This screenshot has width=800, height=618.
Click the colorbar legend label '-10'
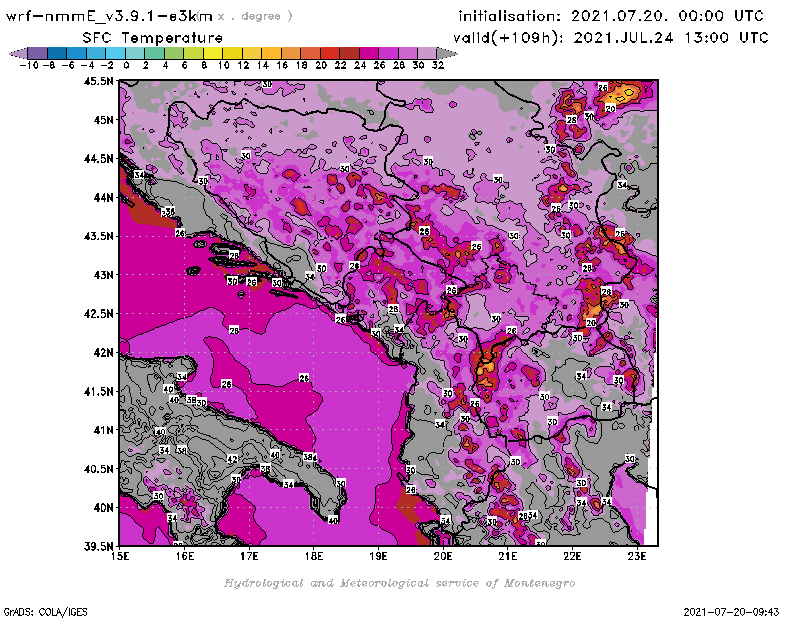click(29, 65)
